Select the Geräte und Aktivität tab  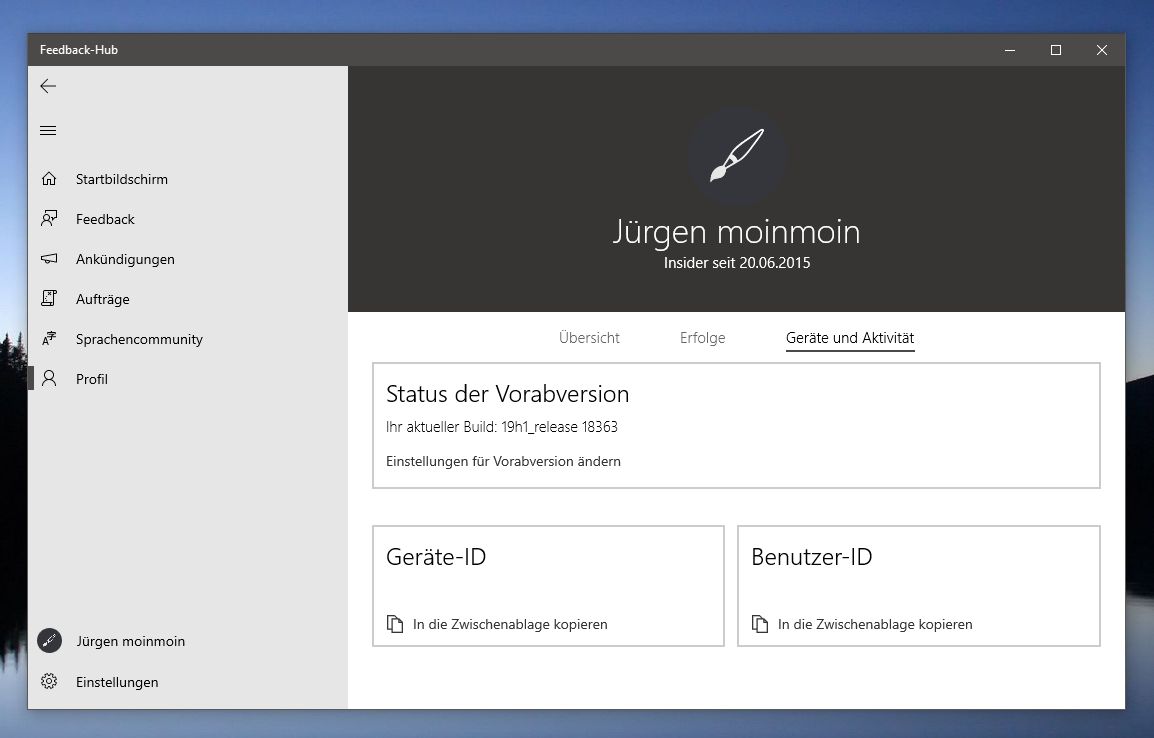(850, 338)
